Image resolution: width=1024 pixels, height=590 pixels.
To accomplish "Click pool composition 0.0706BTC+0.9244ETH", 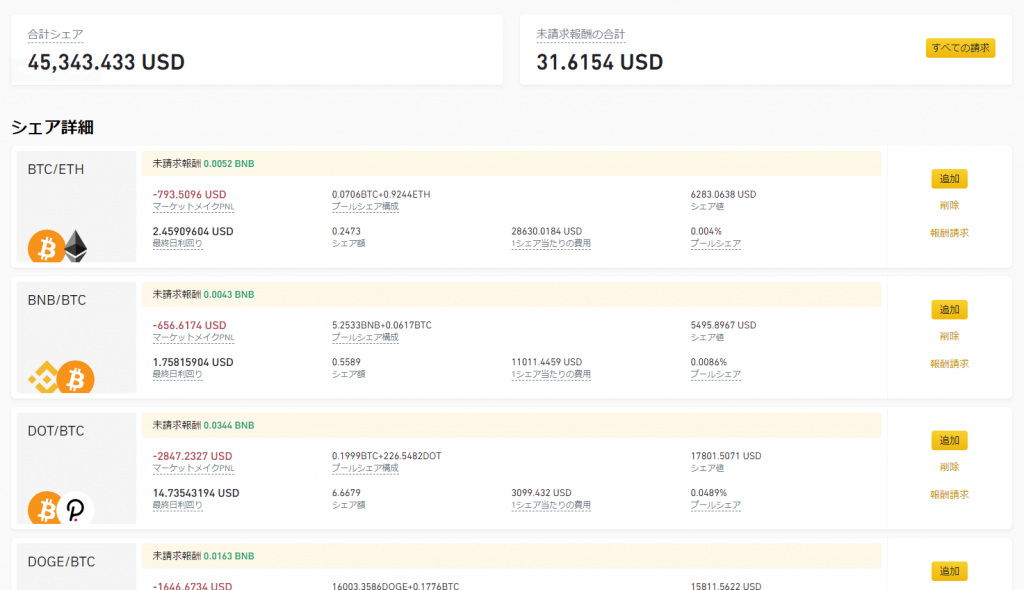I will point(381,194).
